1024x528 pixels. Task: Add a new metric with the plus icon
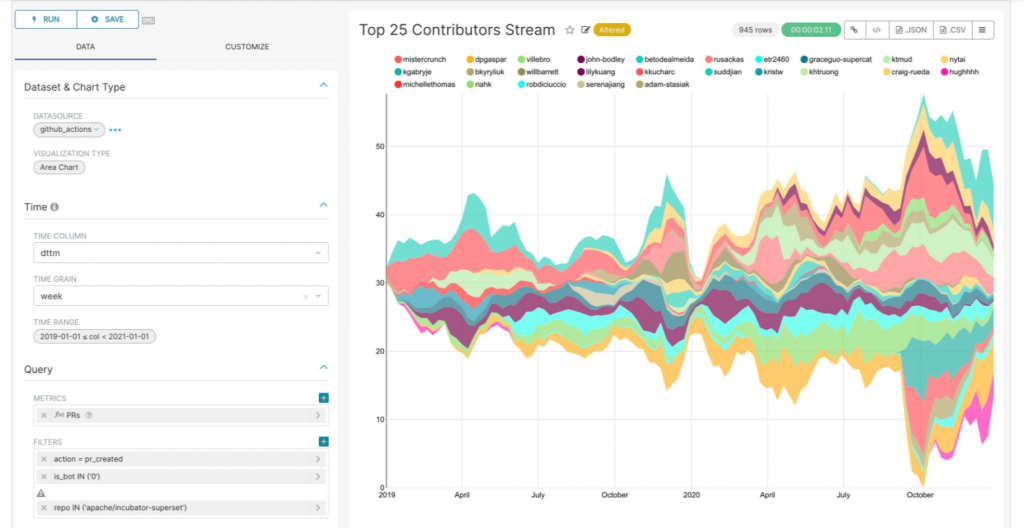pyautogui.click(x=323, y=398)
